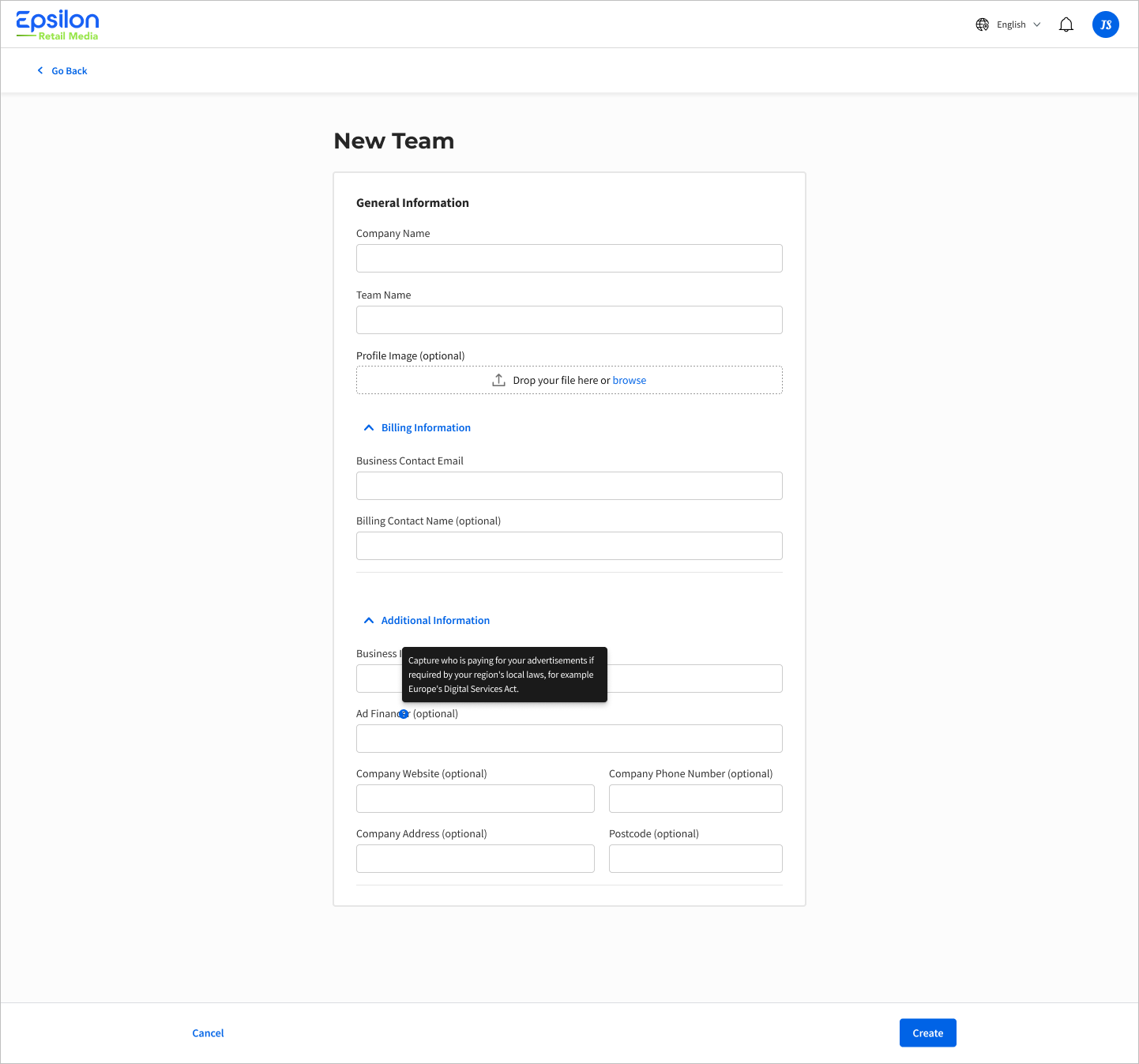1139x1064 pixels.
Task: Cancel creating the new team
Action: click(x=208, y=1032)
